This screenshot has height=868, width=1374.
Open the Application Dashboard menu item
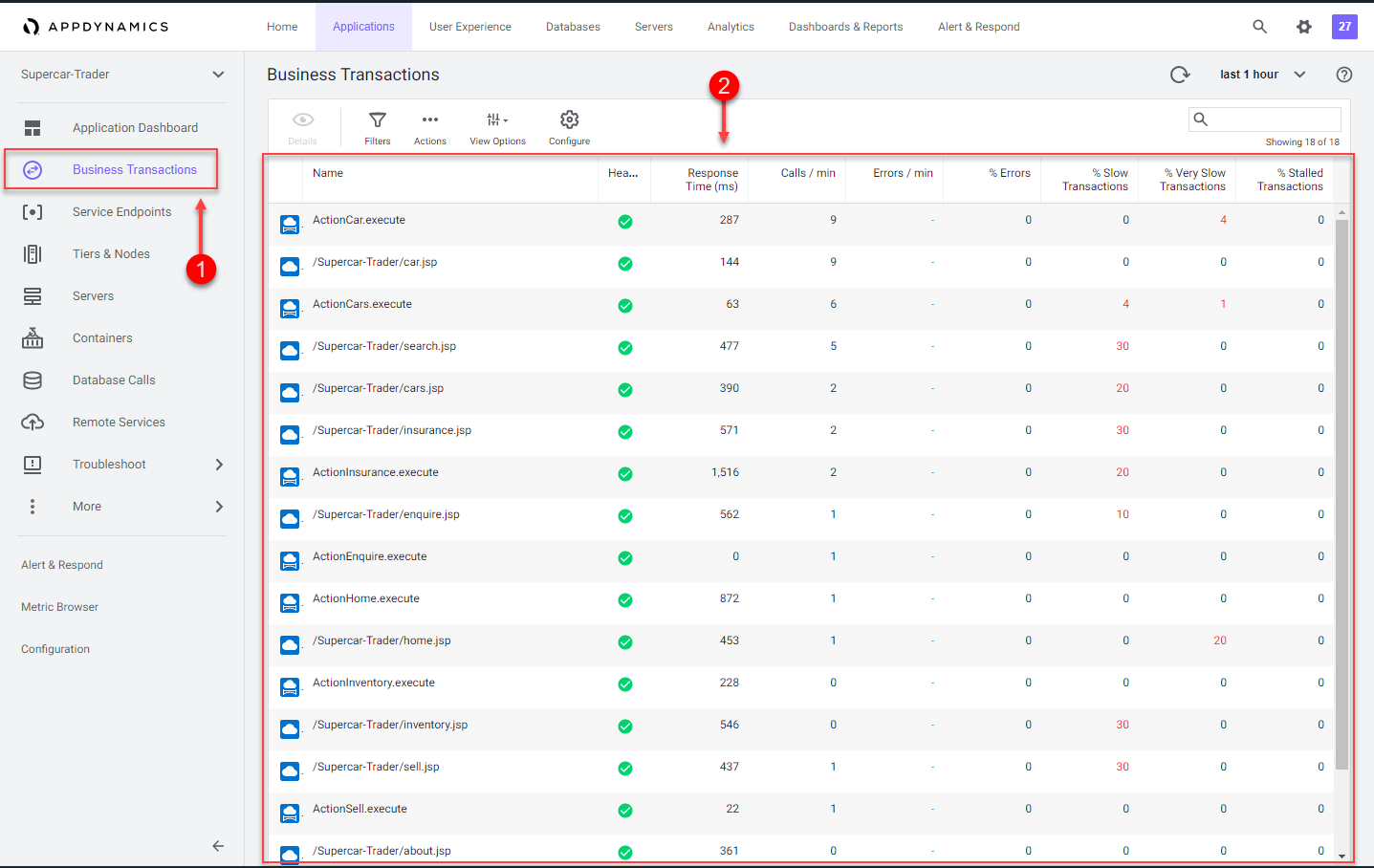click(135, 128)
